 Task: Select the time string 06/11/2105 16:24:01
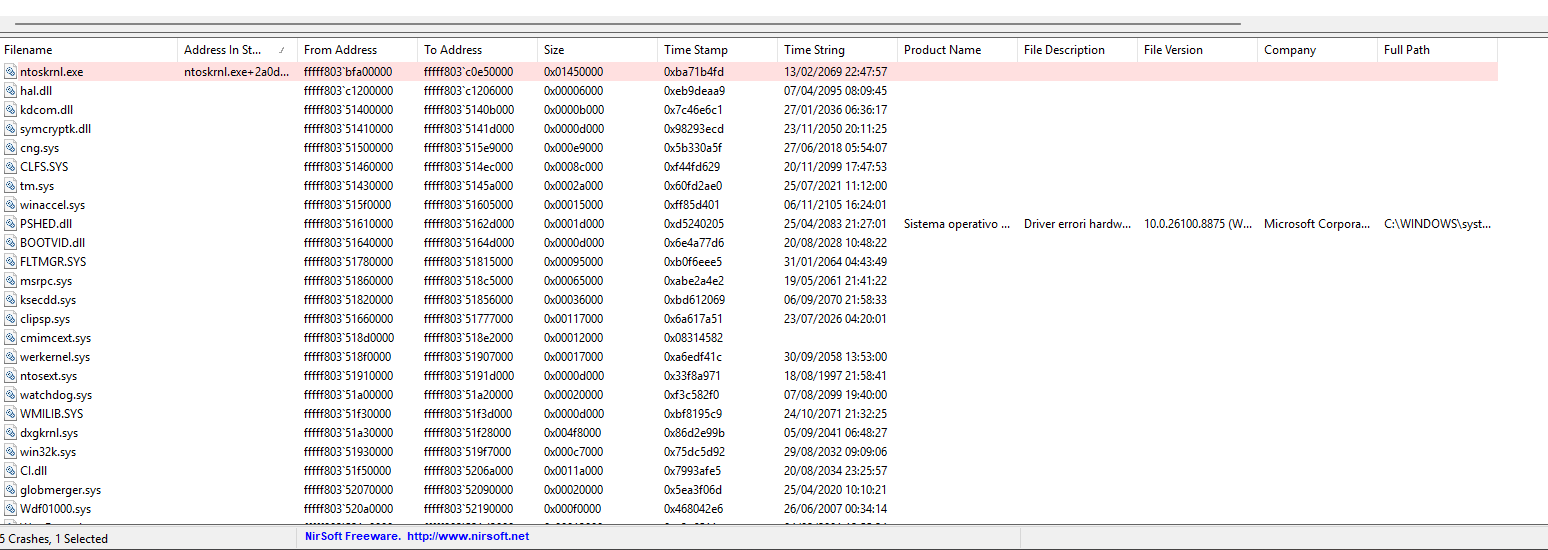(838, 205)
